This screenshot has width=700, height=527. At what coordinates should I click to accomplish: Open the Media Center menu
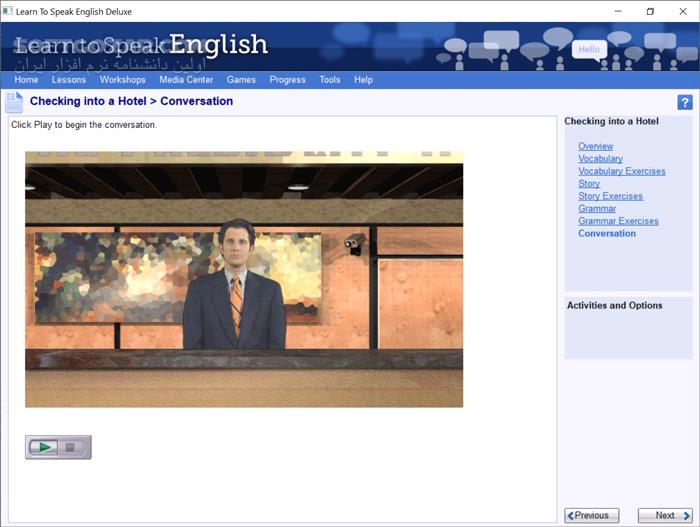186,80
